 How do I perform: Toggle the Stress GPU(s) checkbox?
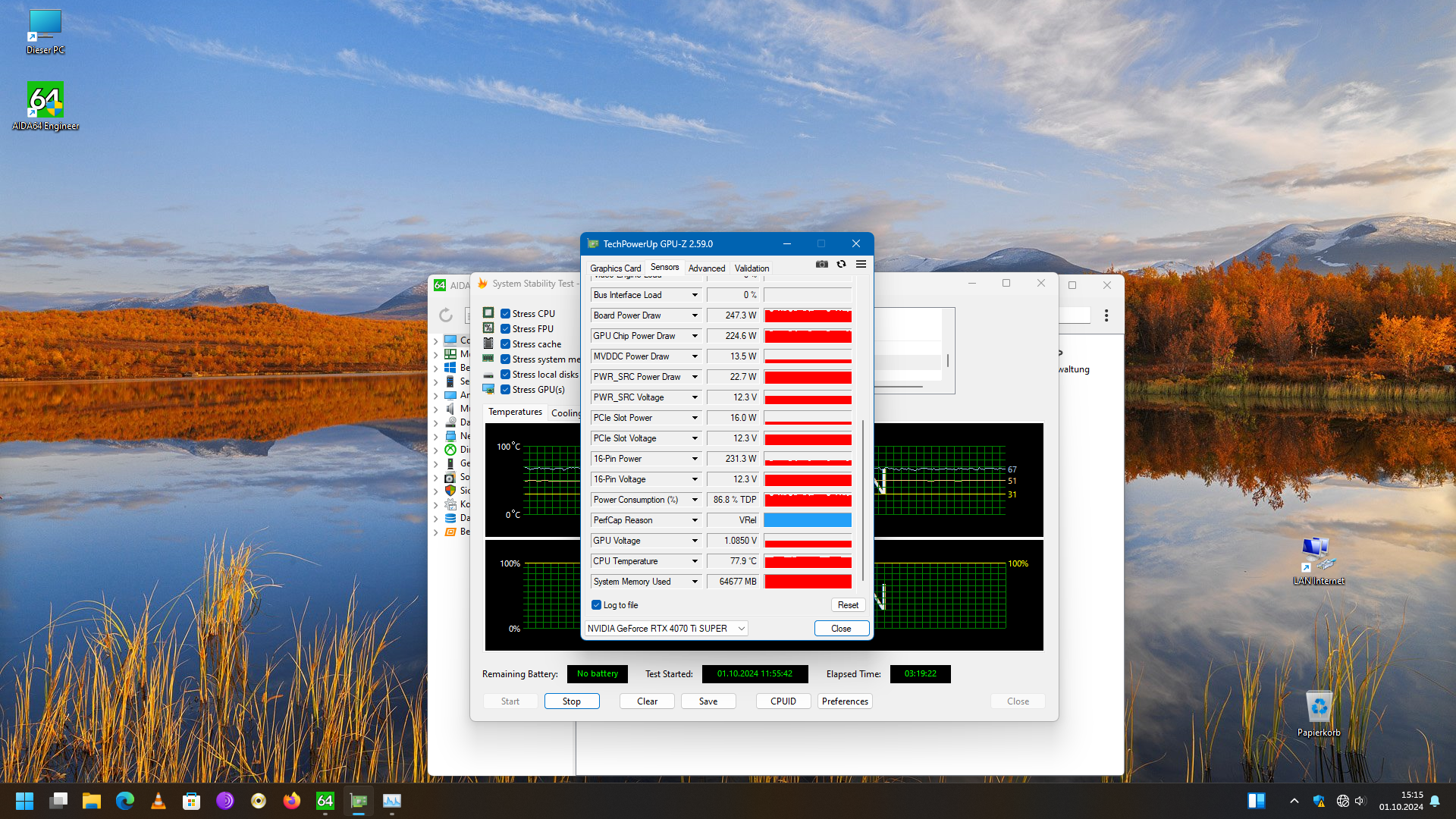click(505, 390)
